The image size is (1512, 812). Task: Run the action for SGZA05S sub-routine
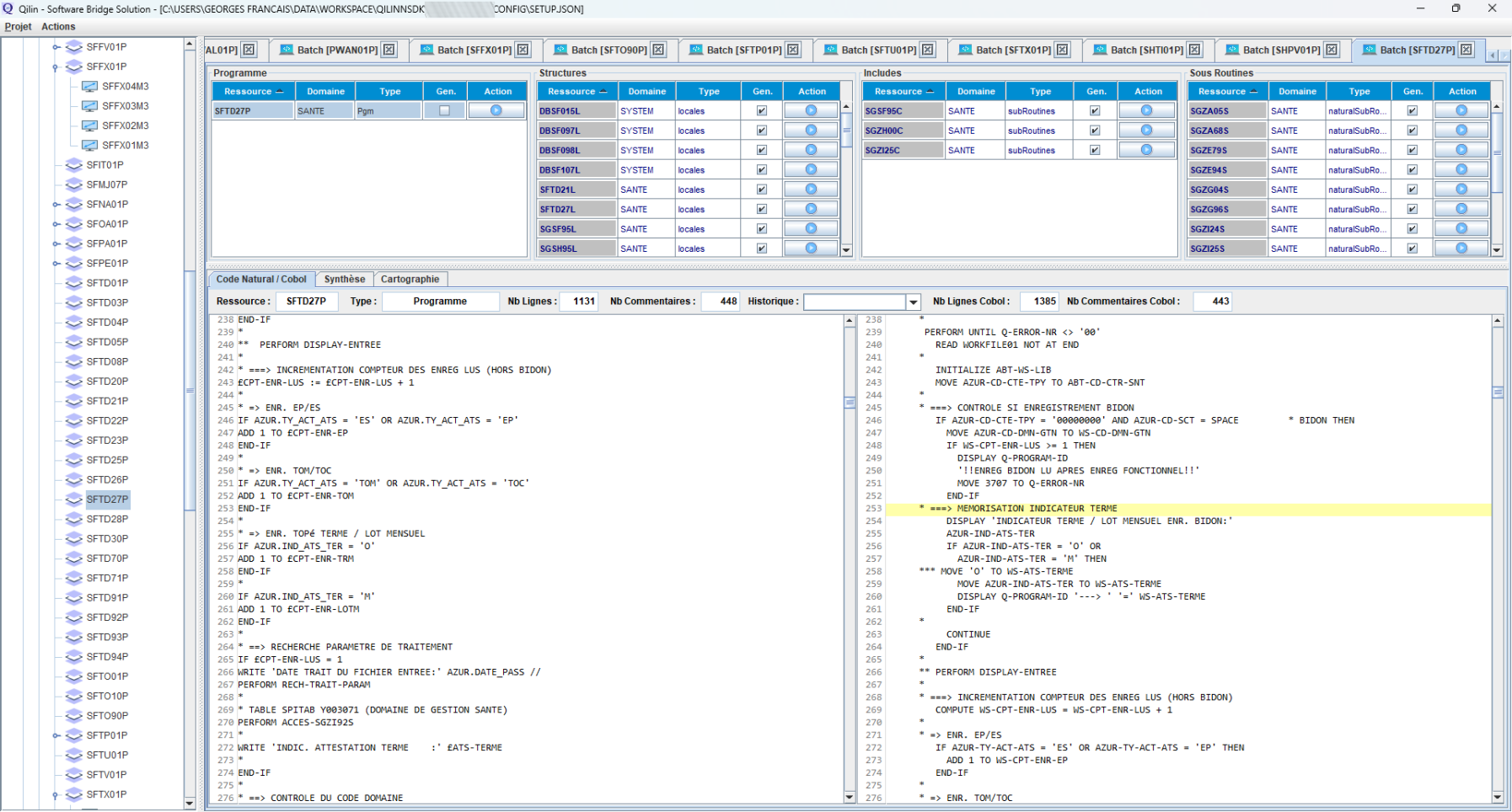[x=1461, y=110]
